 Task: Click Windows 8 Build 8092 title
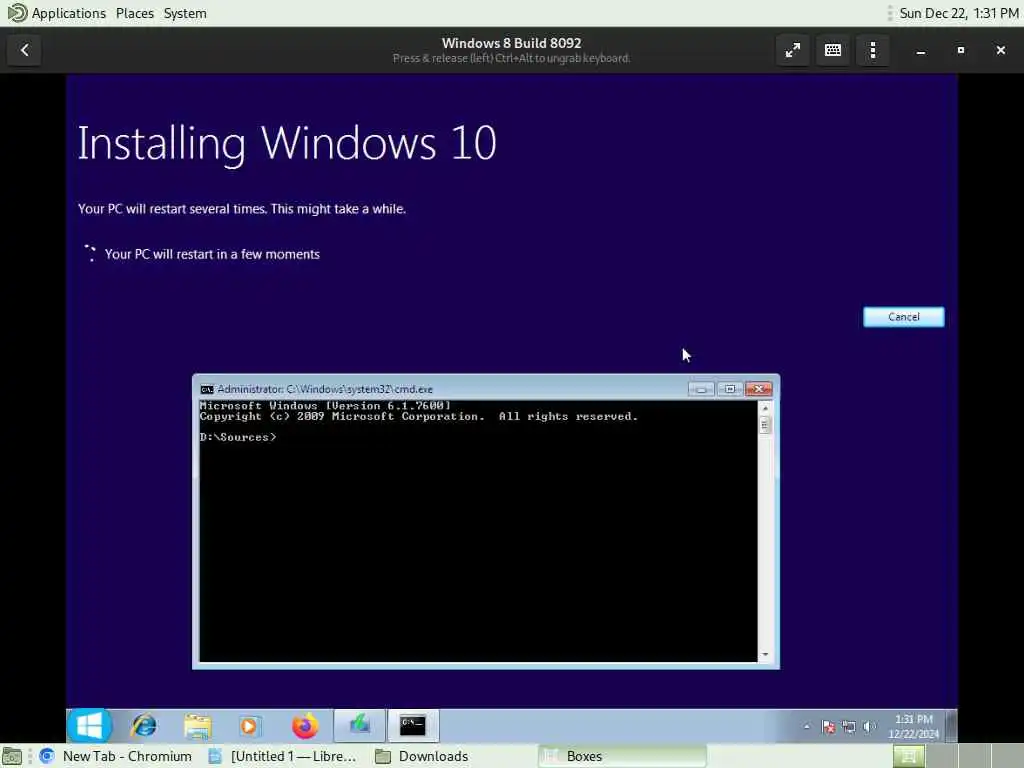511,43
